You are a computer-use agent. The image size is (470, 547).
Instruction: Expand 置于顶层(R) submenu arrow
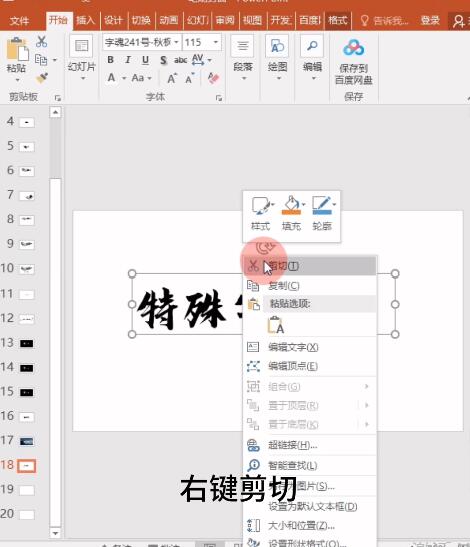tap(366, 405)
